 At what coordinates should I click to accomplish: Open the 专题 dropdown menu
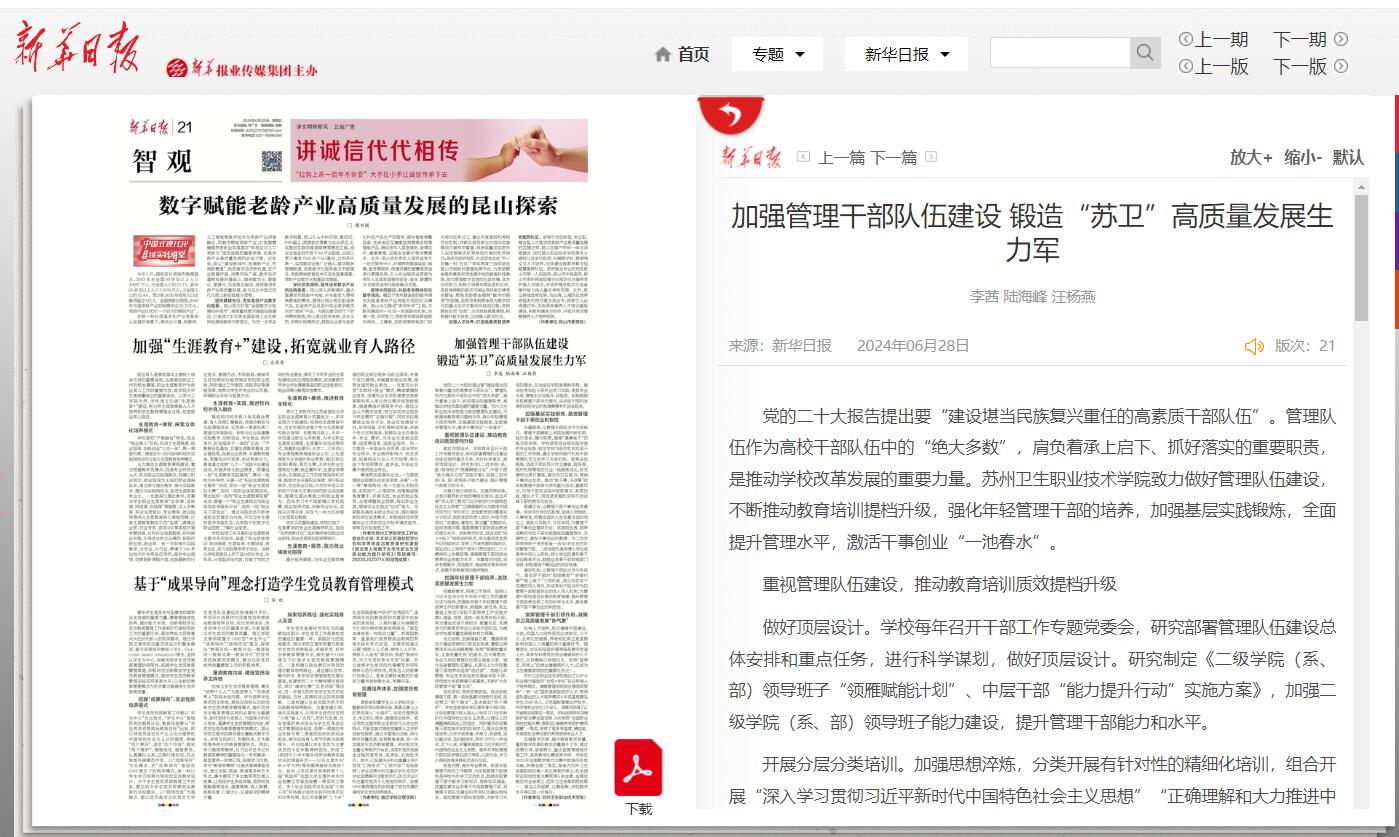coord(779,55)
